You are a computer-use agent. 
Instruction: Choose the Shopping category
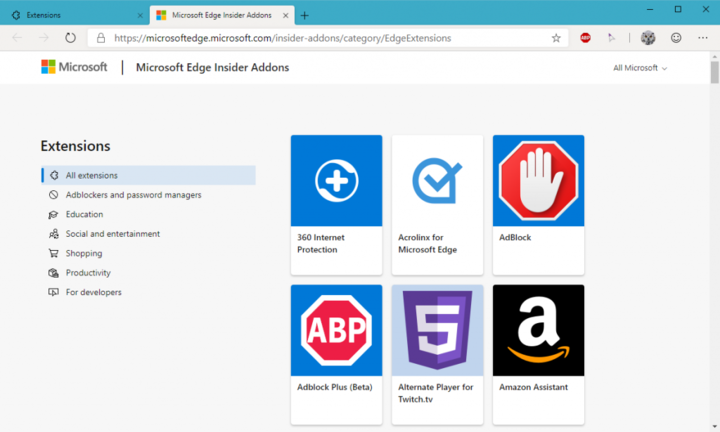[84, 253]
